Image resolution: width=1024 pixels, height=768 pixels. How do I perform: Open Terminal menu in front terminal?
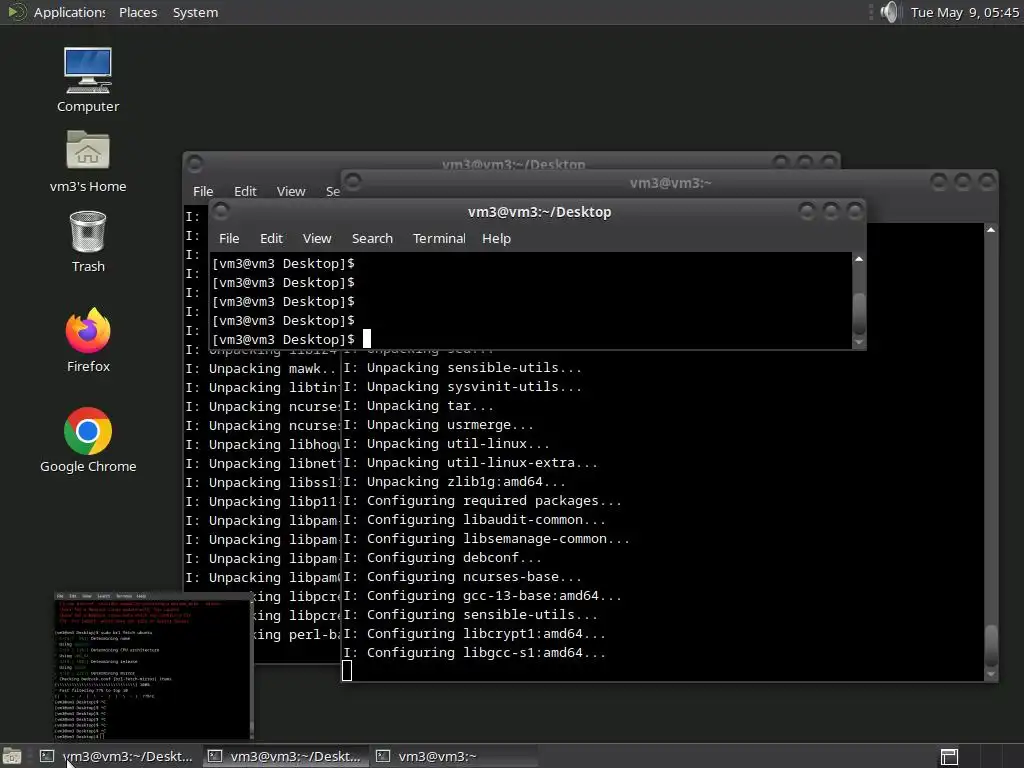[439, 238]
